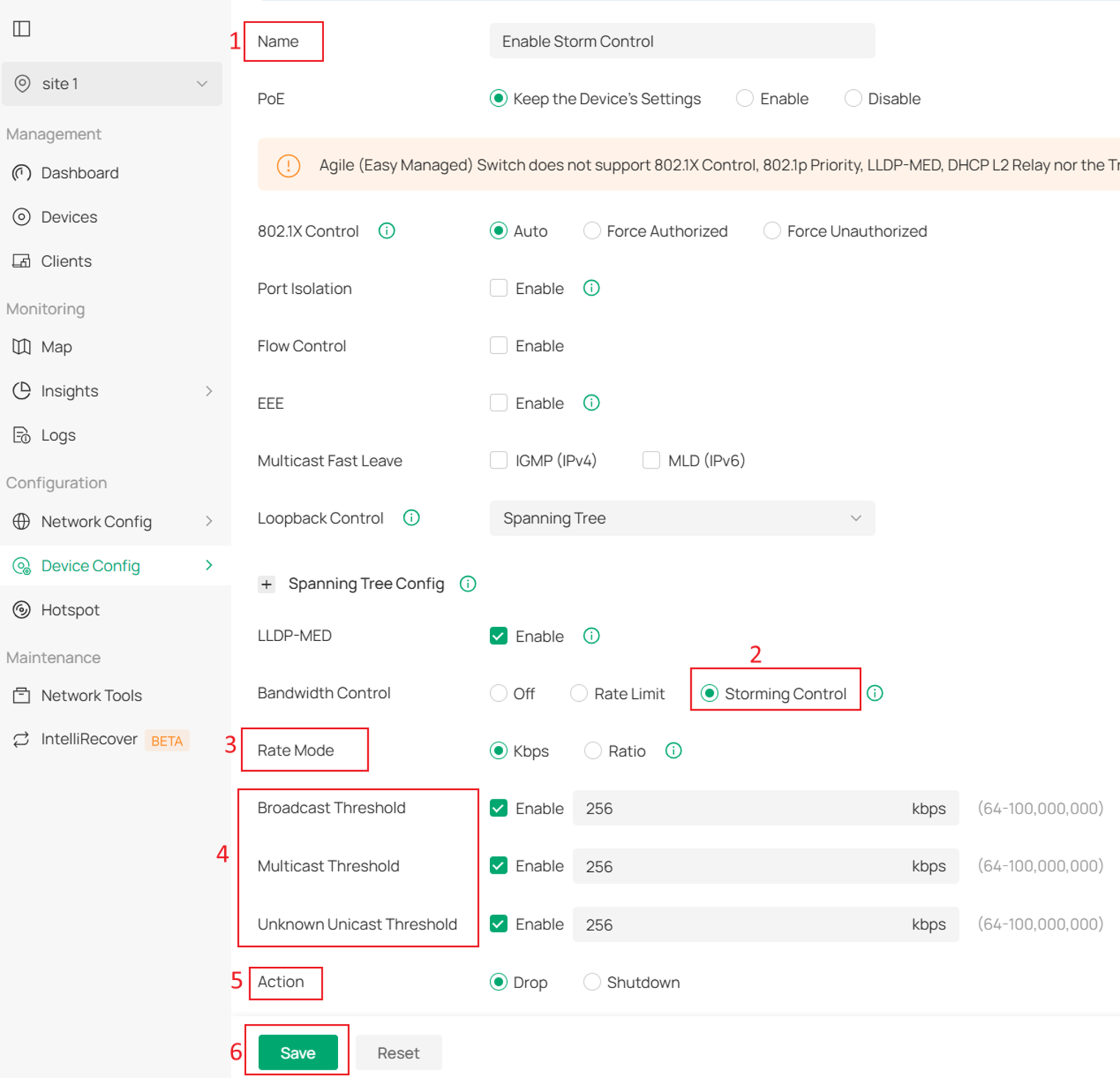1120x1078 pixels.
Task: Collapse the sidebar panel
Action: tap(22, 29)
